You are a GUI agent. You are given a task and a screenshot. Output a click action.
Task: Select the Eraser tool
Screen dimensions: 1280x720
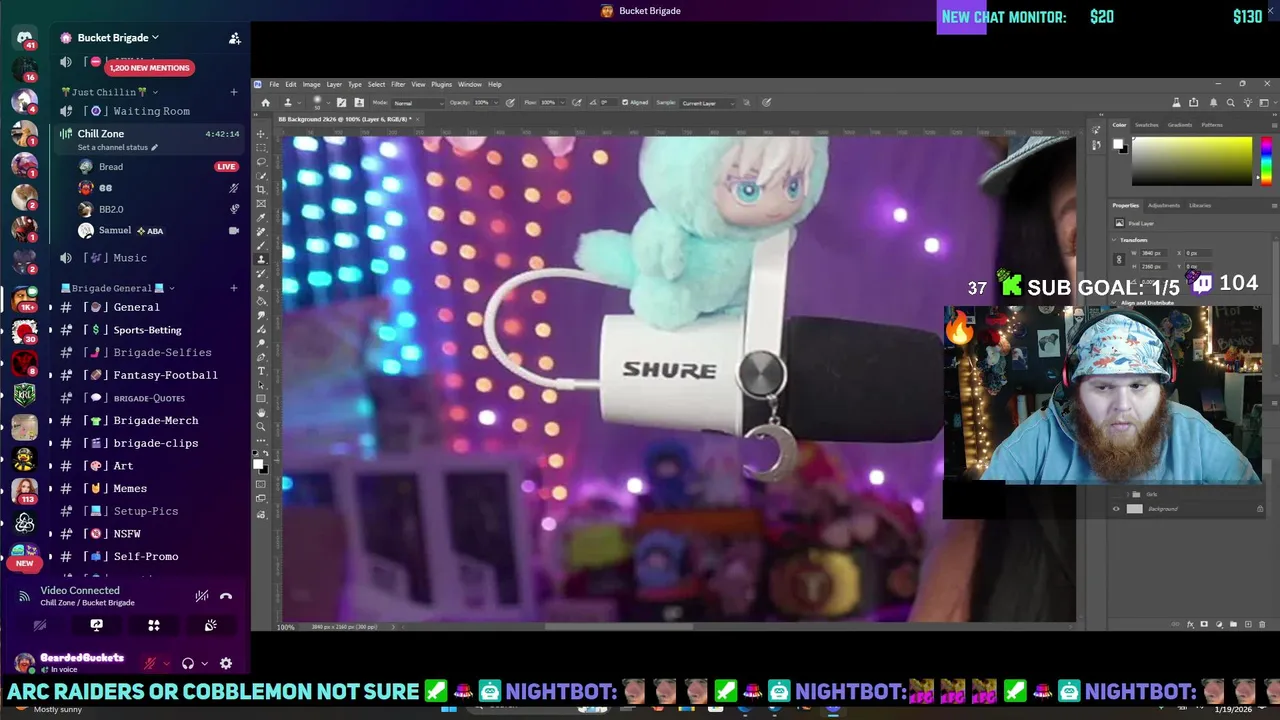coord(261,288)
